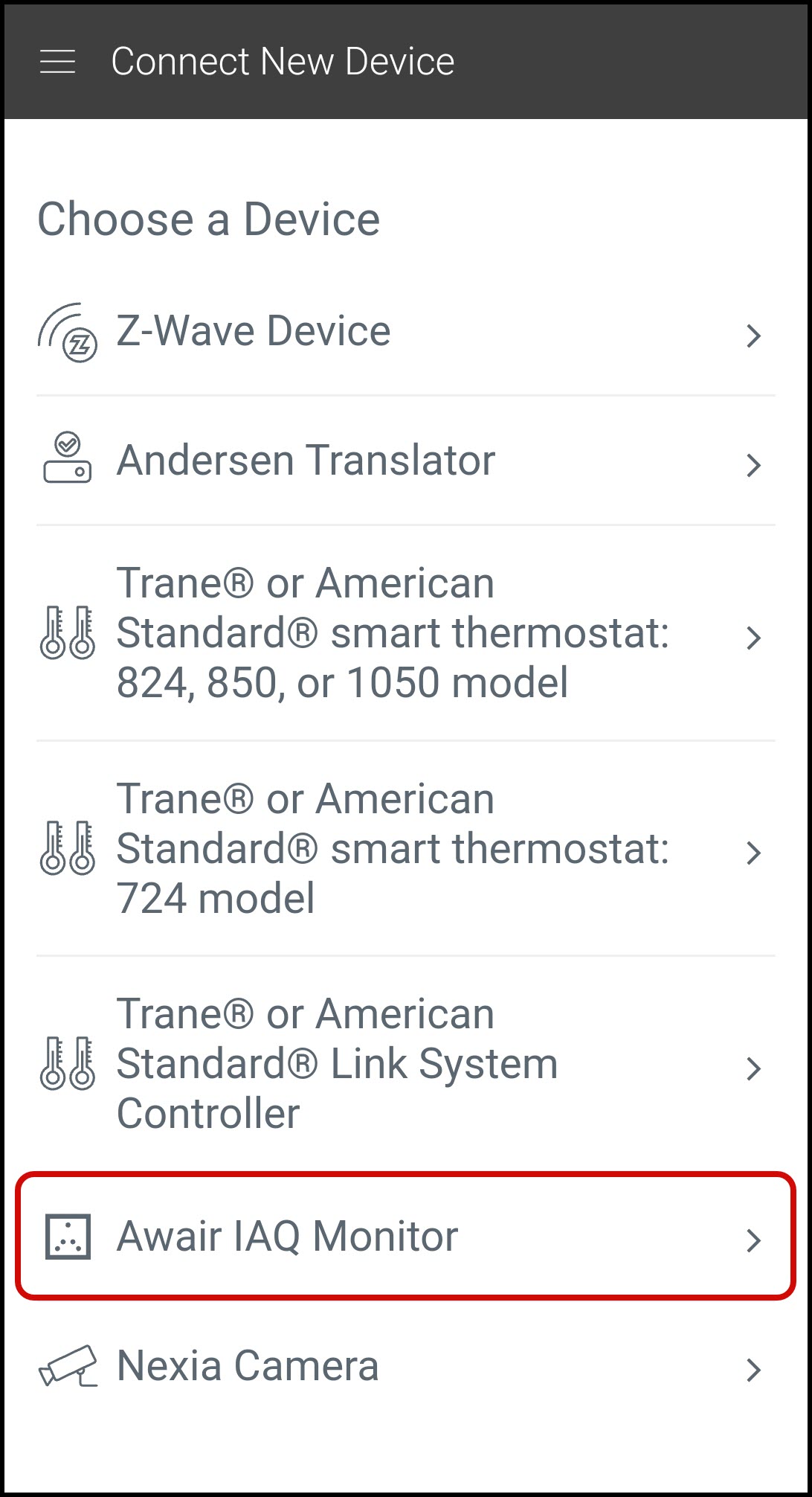Tap the Nexia Camera icon
Image resolution: width=812 pixels, height=1497 pixels.
pos(68,1366)
